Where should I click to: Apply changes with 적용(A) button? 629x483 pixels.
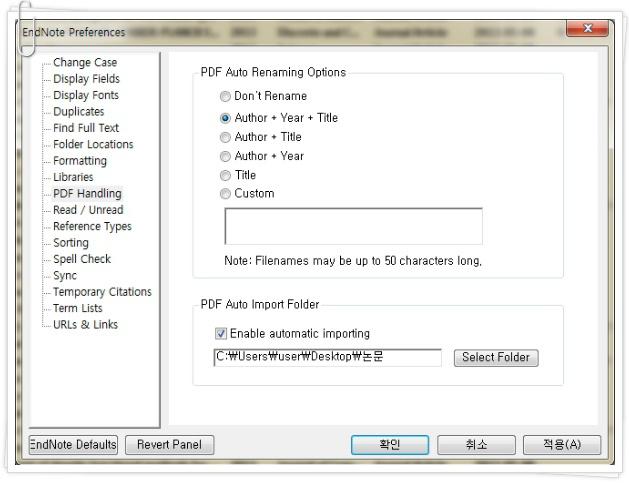click(x=562, y=445)
